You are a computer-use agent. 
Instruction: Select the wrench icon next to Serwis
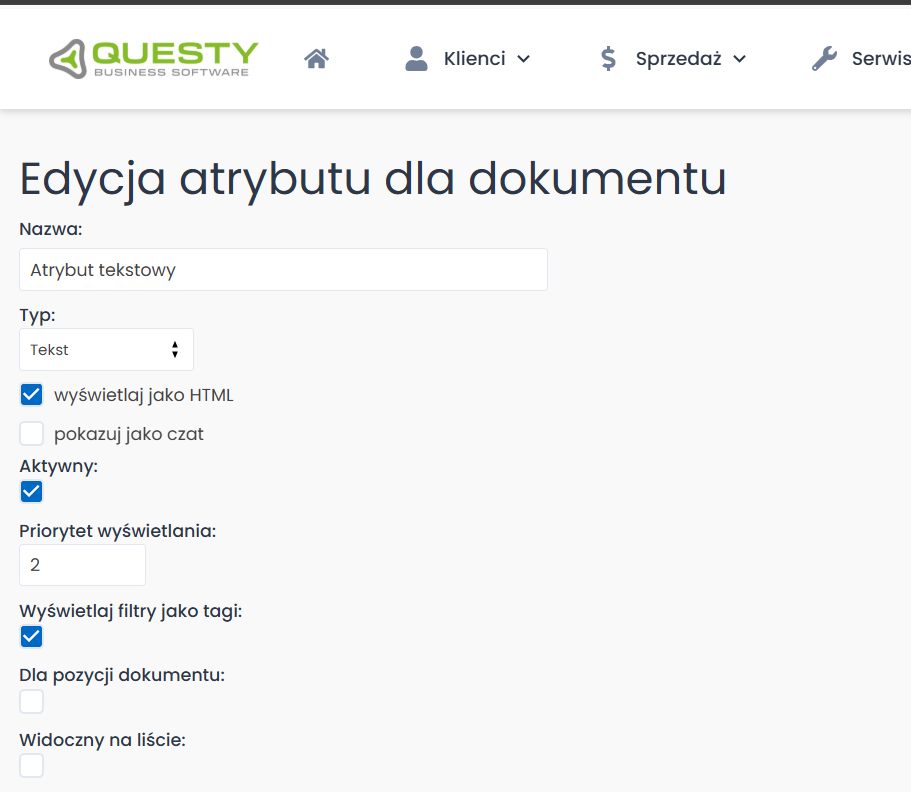(x=822, y=57)
